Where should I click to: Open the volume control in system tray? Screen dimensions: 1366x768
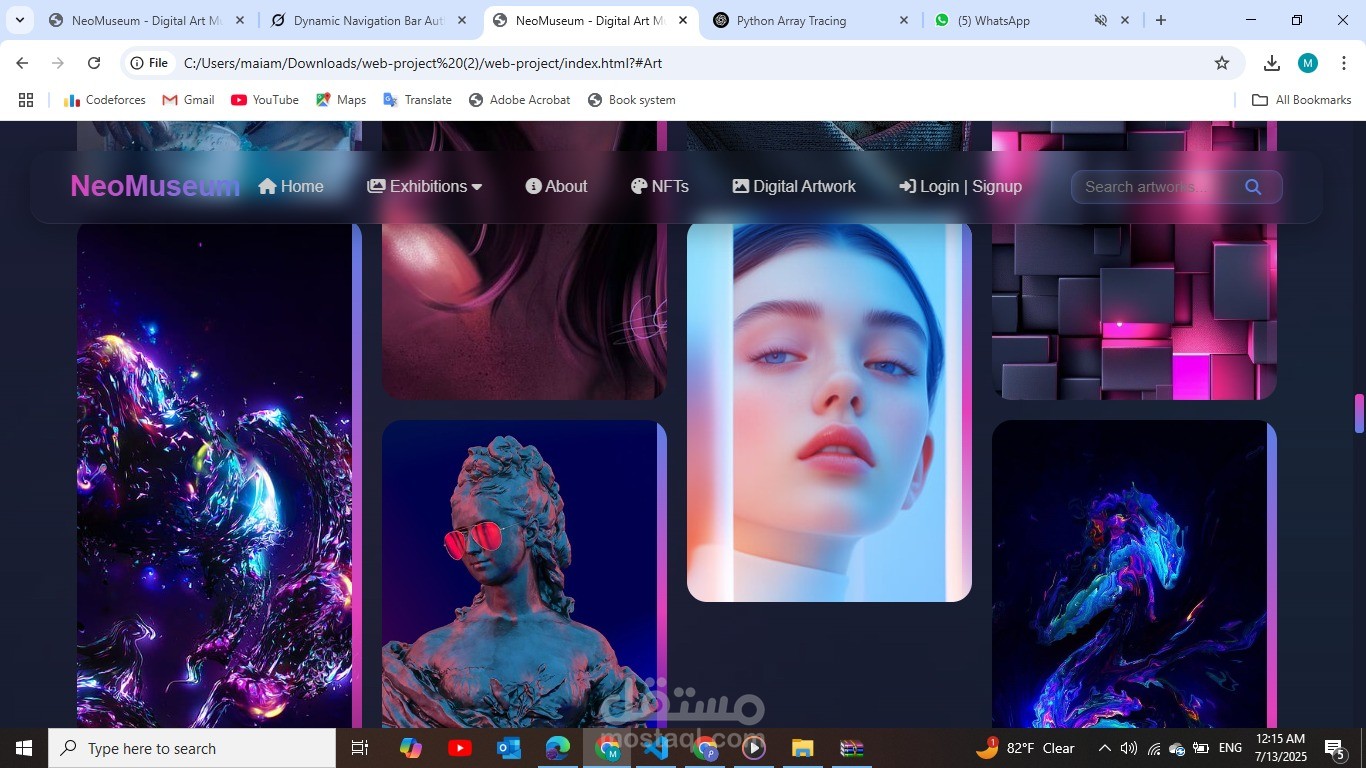pos(1129,748)
